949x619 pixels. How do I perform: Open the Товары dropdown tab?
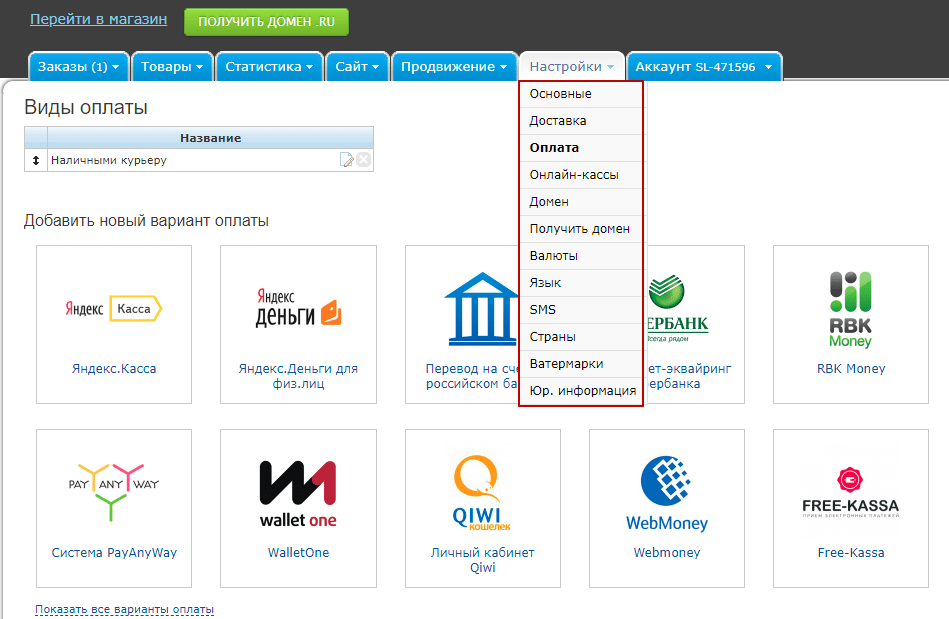(x=172, y=67)
